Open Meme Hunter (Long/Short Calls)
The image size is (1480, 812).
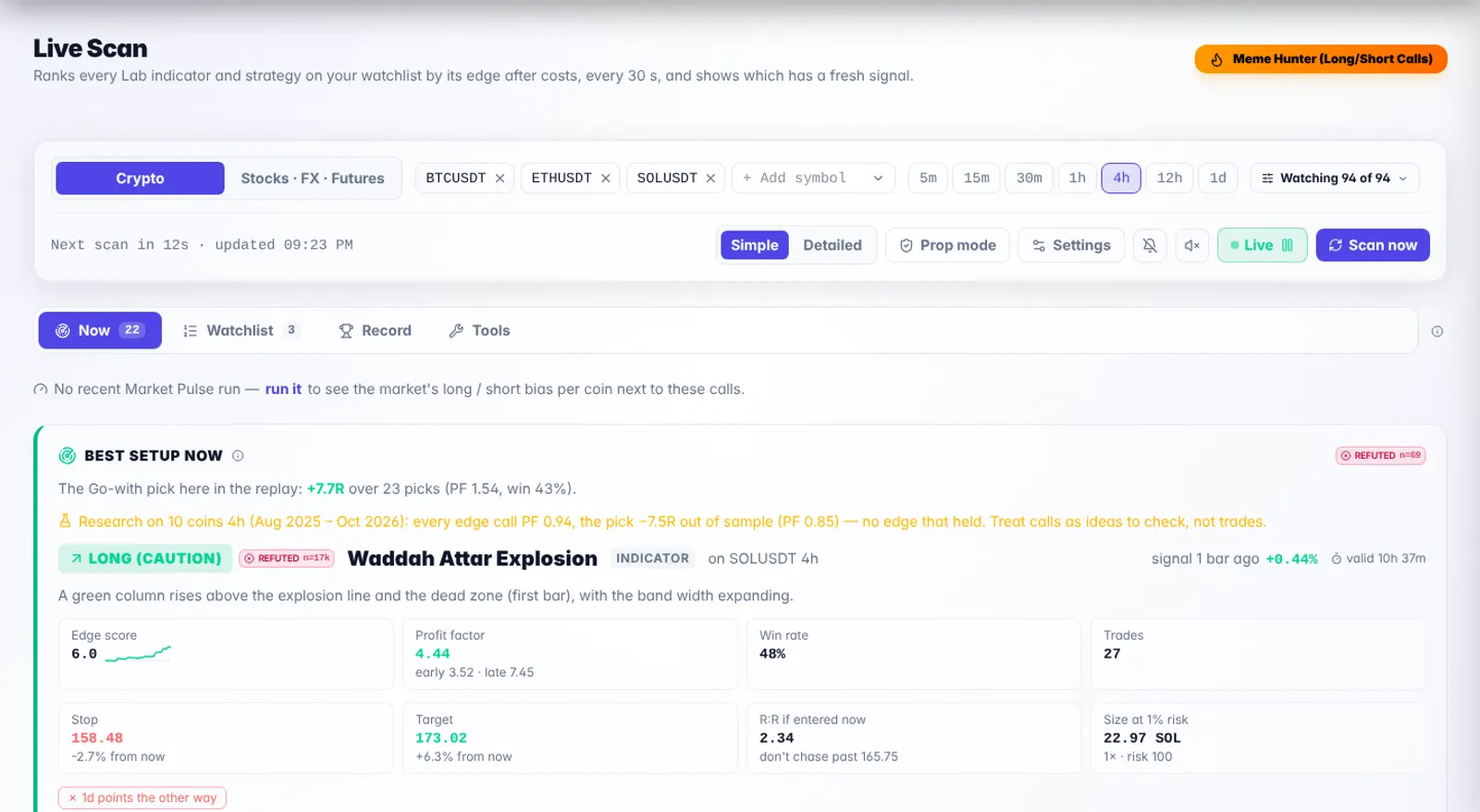[x=1321, y=59]
